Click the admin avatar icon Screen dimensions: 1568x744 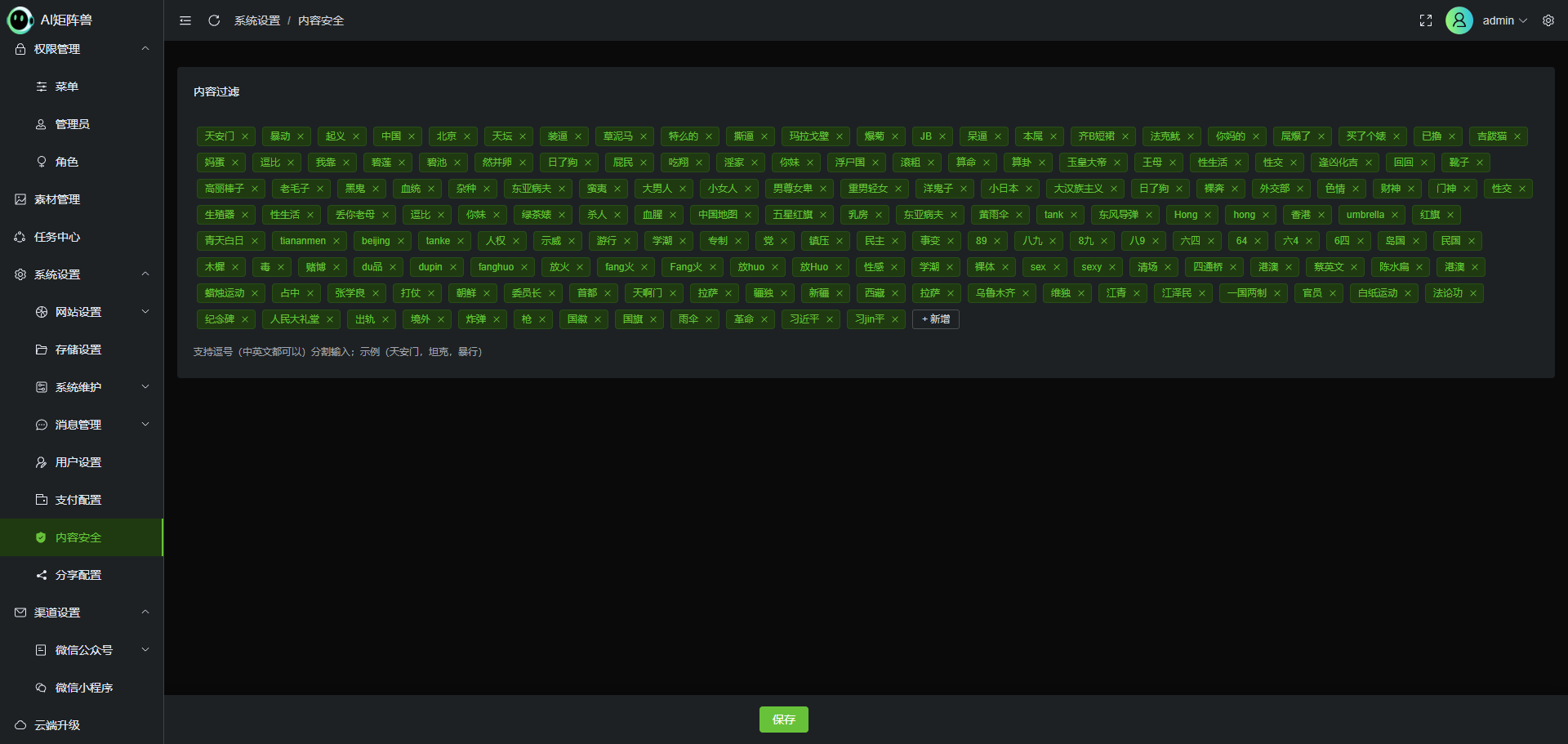point(1459,20)
